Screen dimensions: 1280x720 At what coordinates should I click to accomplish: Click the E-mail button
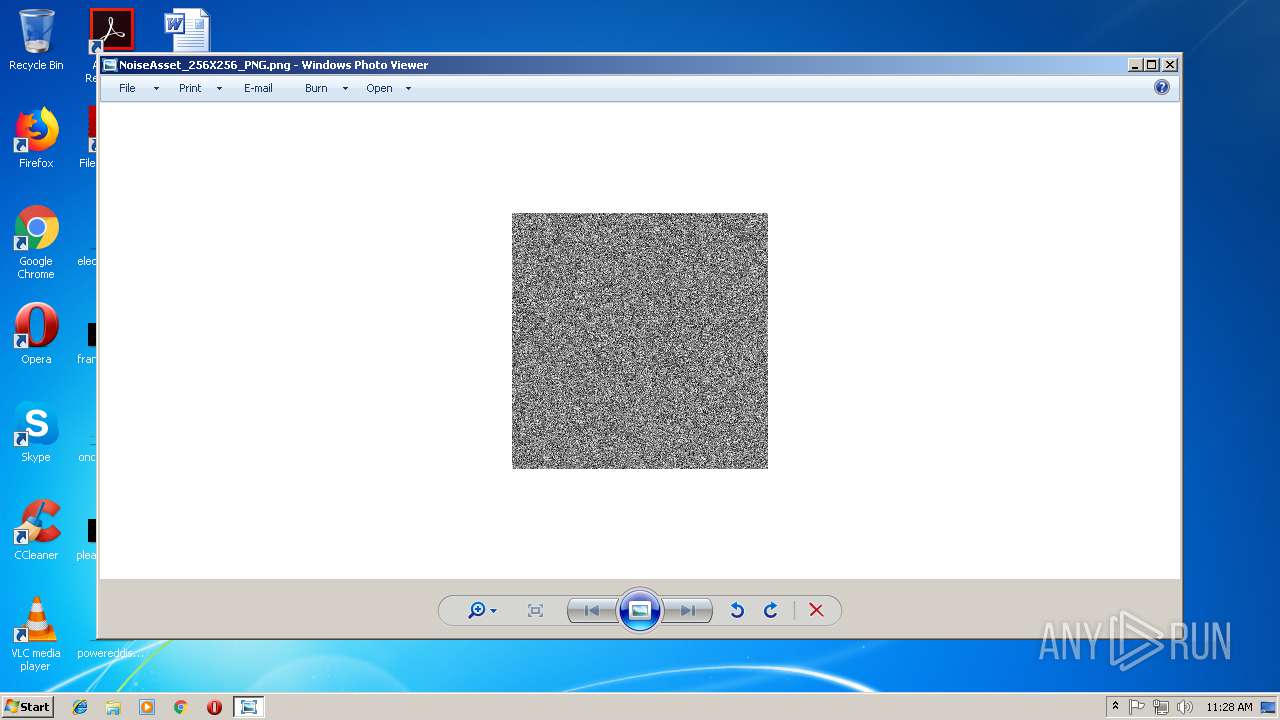pos(258,88)
